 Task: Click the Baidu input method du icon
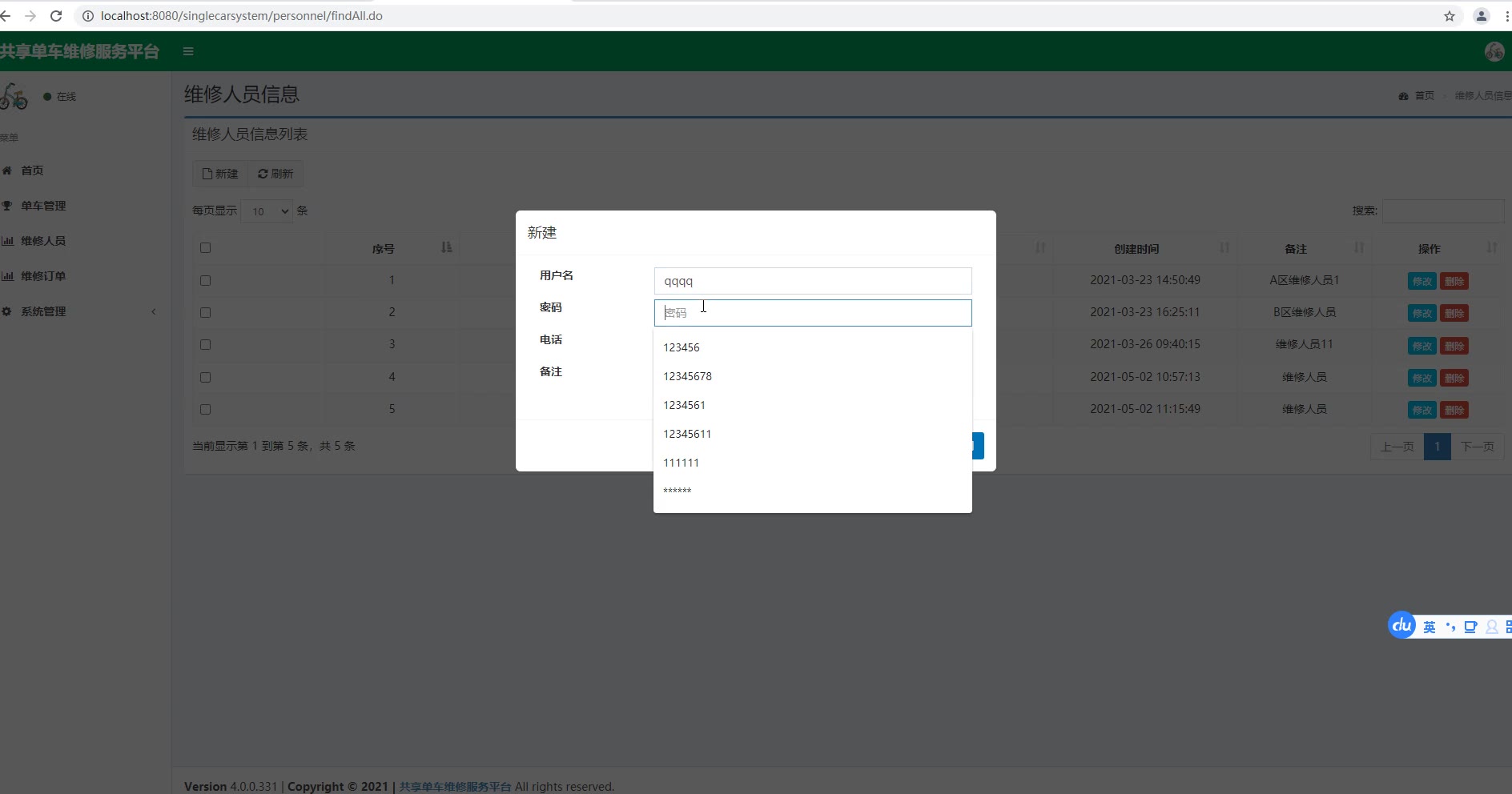(1401, 625)
